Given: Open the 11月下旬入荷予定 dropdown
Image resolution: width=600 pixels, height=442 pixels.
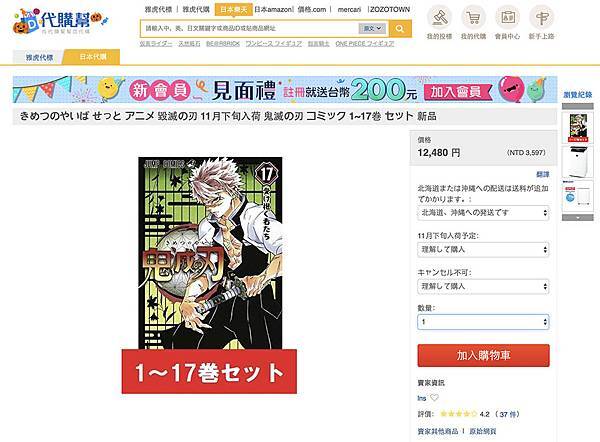Looking at the screenshot, I should point(483,250).
